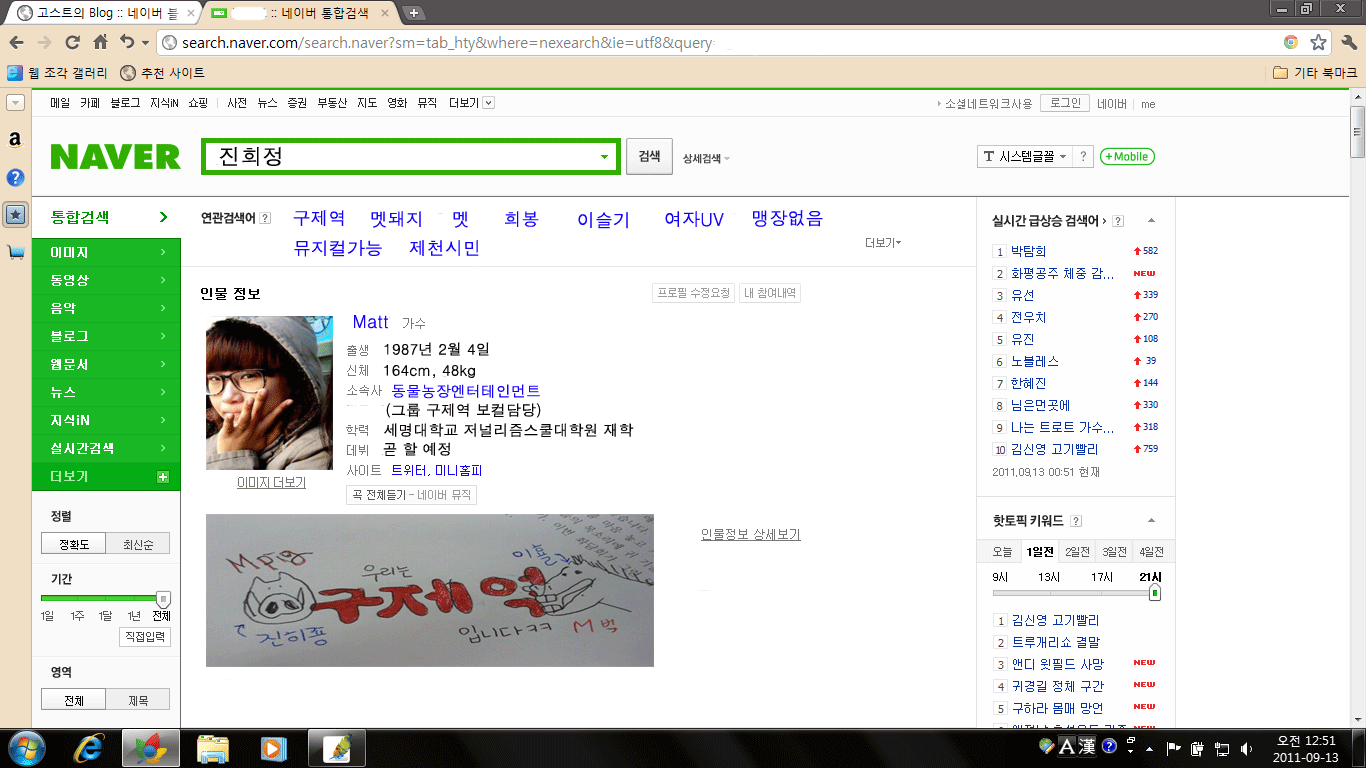Screen dimensions: 1366x768
Task: Click the 프로필 수정요청 button
Action: (693, 293)
